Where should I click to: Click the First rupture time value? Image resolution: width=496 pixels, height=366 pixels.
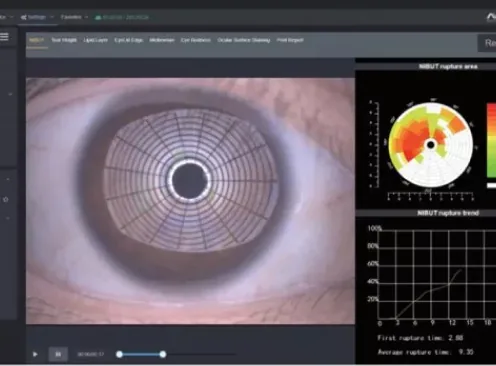tap(456, 338)
